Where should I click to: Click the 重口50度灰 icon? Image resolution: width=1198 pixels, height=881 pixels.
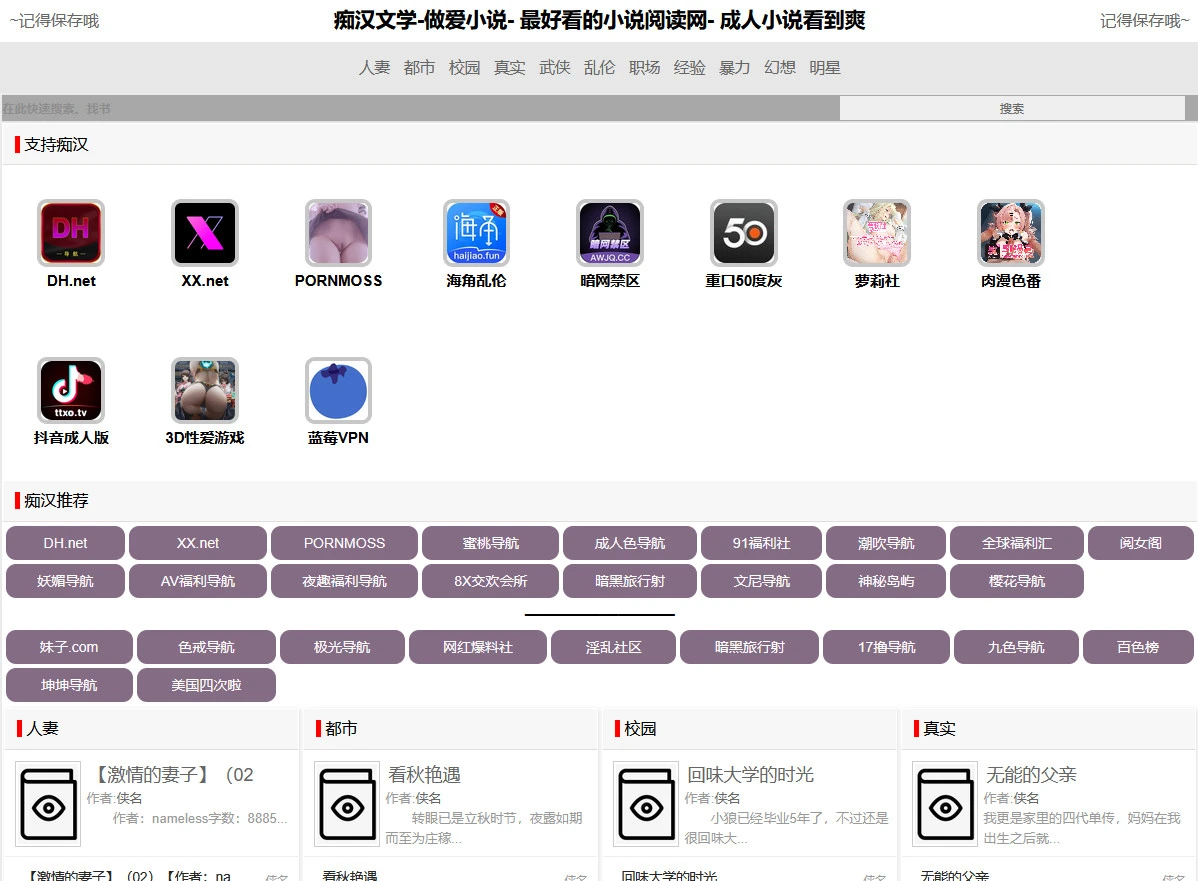tap(743, 231)
